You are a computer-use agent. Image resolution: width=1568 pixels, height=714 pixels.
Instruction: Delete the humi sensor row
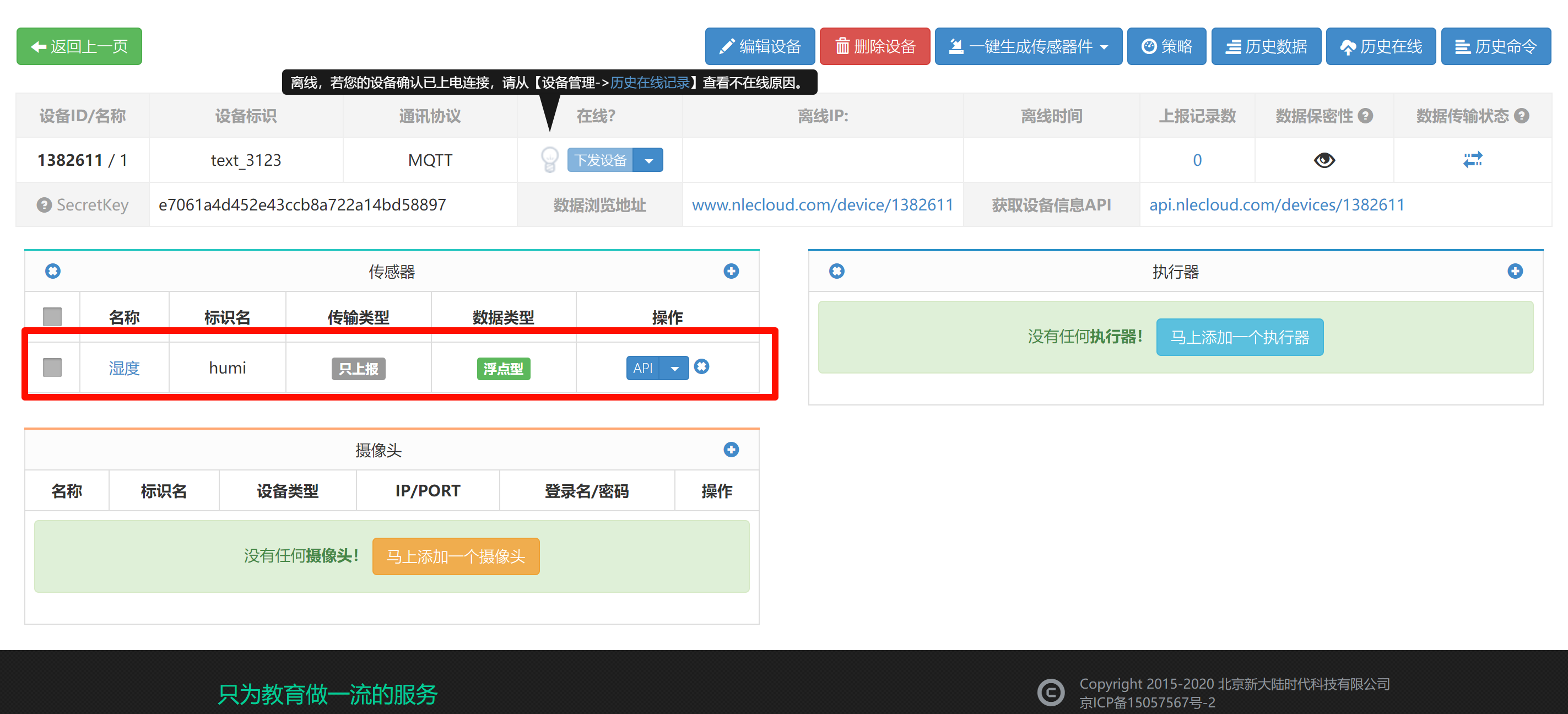[701, 366]
